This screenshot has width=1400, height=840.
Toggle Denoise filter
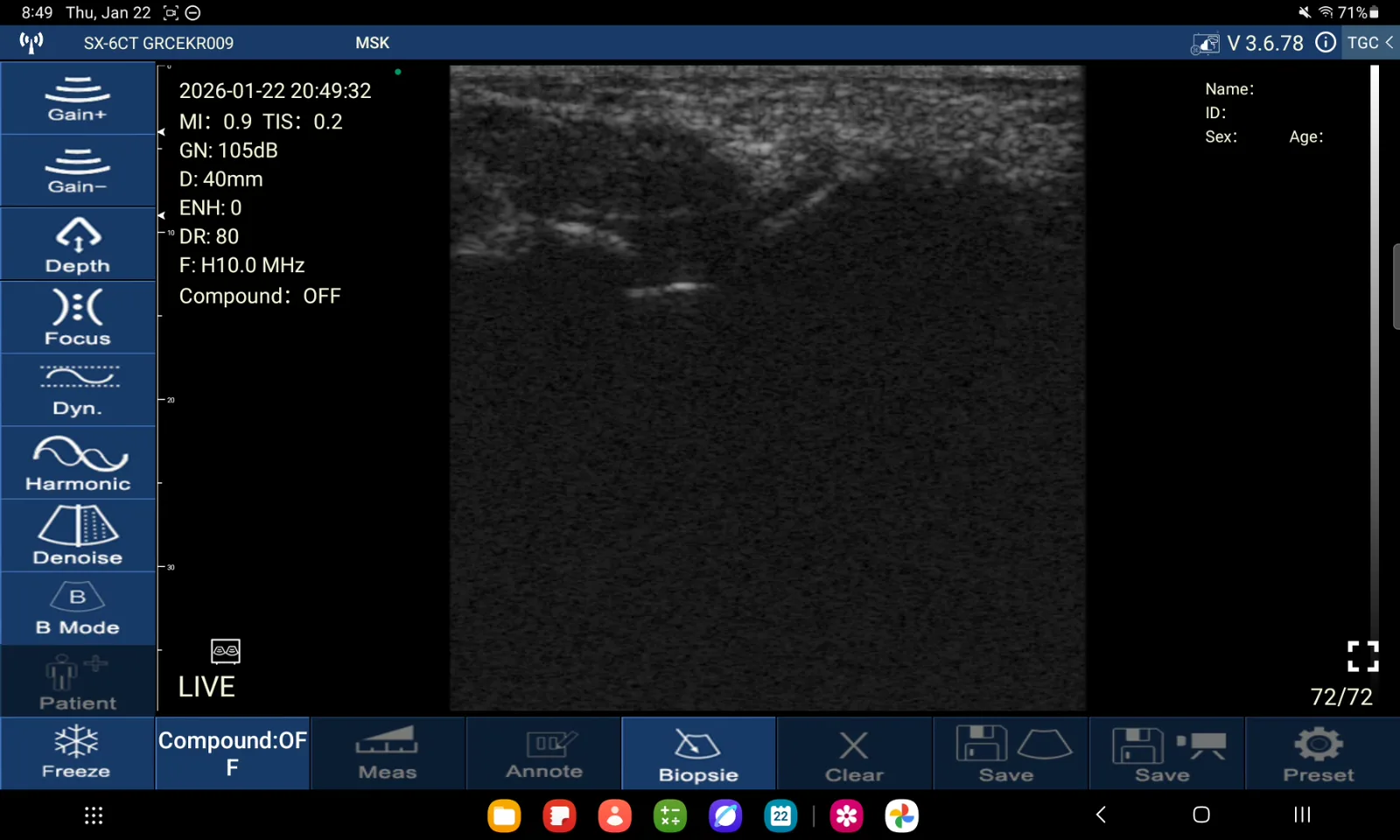point(78,535)
